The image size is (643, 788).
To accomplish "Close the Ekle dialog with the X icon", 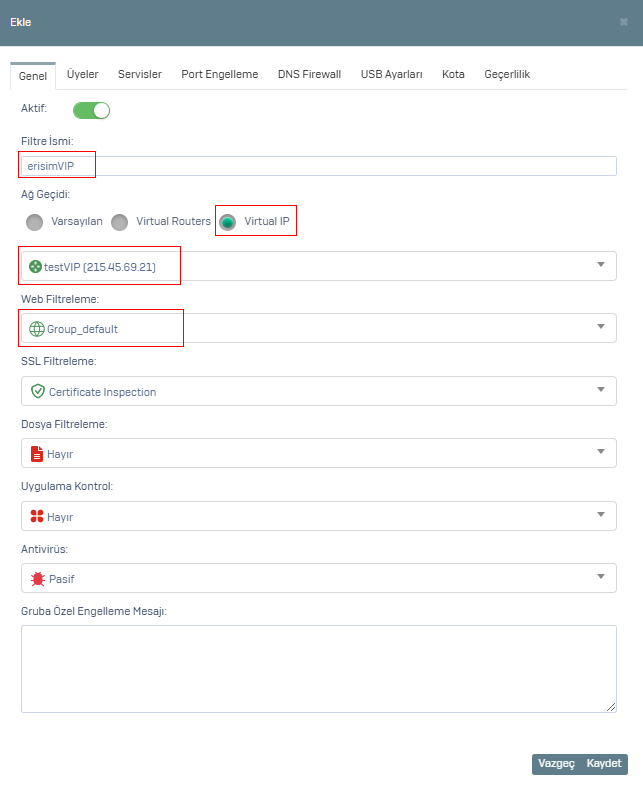I will pos(623,22).
